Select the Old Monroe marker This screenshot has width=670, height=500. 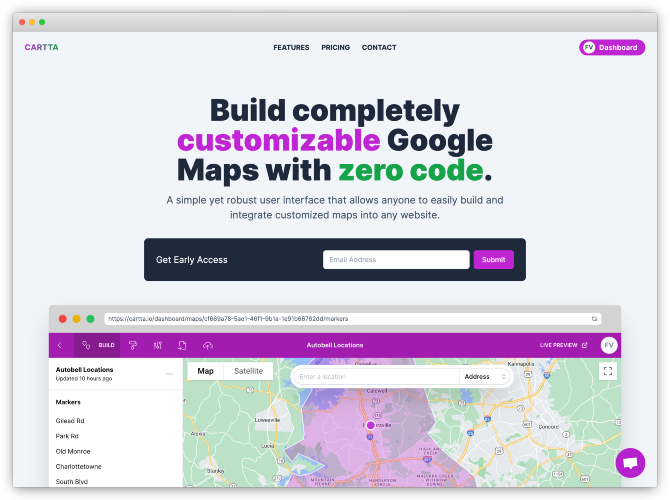[73, 451]
